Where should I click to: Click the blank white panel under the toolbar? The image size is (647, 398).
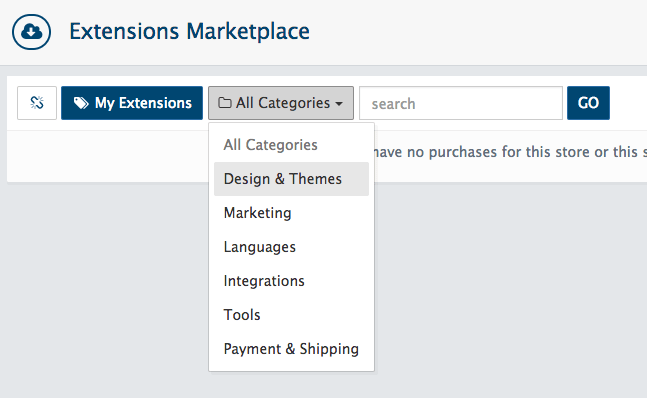tap(107, 157)
